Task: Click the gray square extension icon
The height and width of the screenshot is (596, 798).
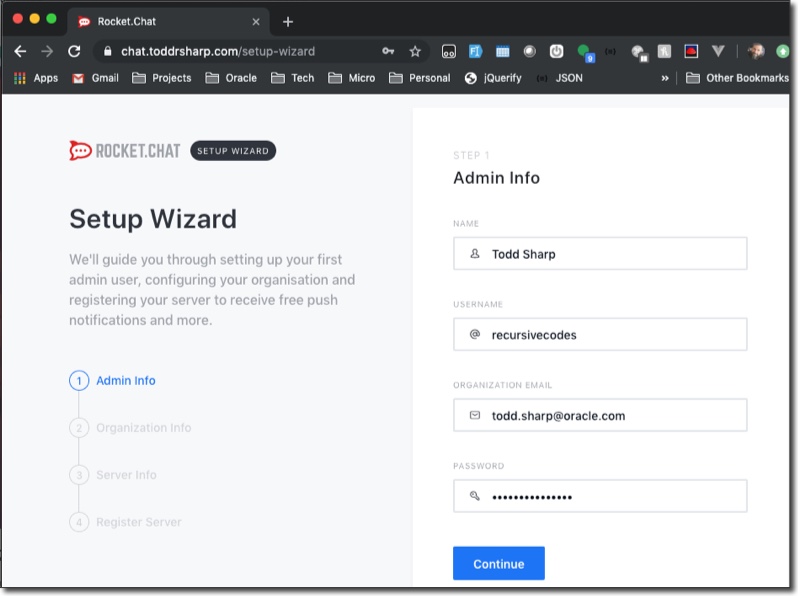Action: [x=664, y=51]
